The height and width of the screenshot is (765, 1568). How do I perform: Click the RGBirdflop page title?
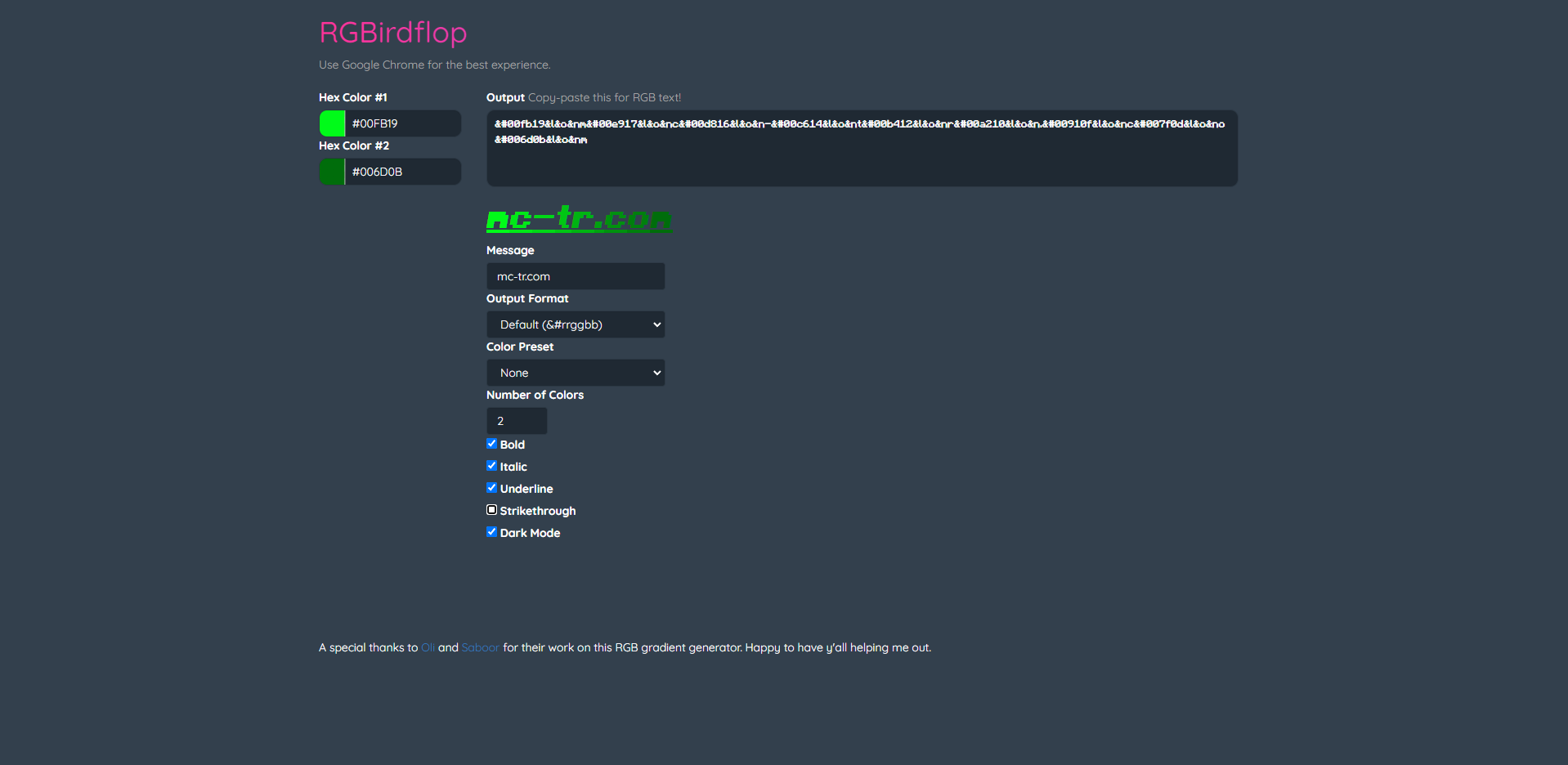click(x=392, y=33)
